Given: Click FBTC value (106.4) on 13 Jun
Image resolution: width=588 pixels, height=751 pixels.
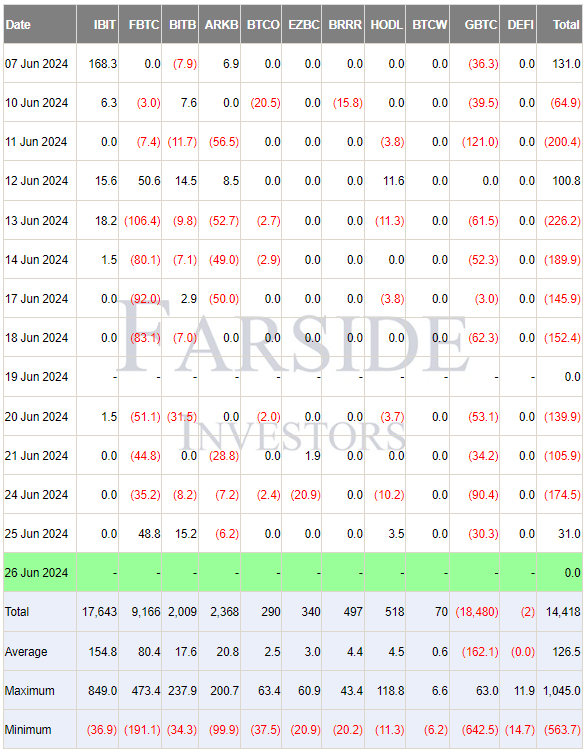Looking at the screenshot, I should [x=142, y=221].
